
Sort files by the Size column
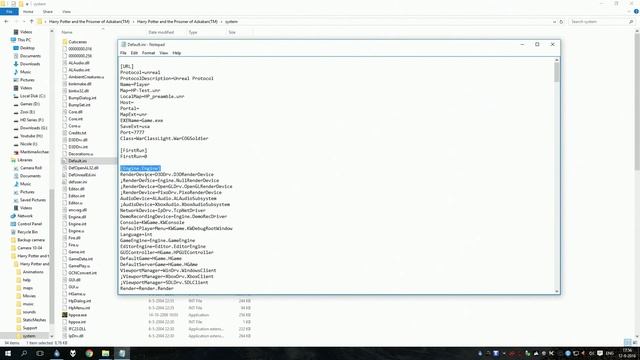(232, 32)
